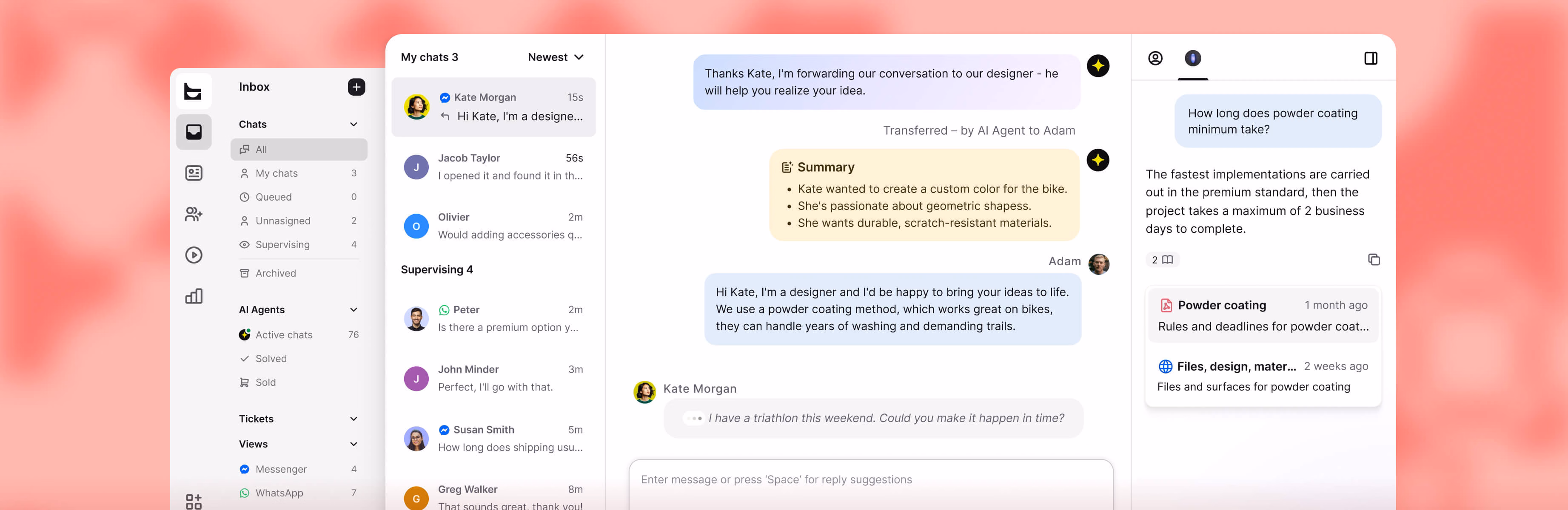Open AI Agents Active chats

pyautogui.click(x=299, y=335)
